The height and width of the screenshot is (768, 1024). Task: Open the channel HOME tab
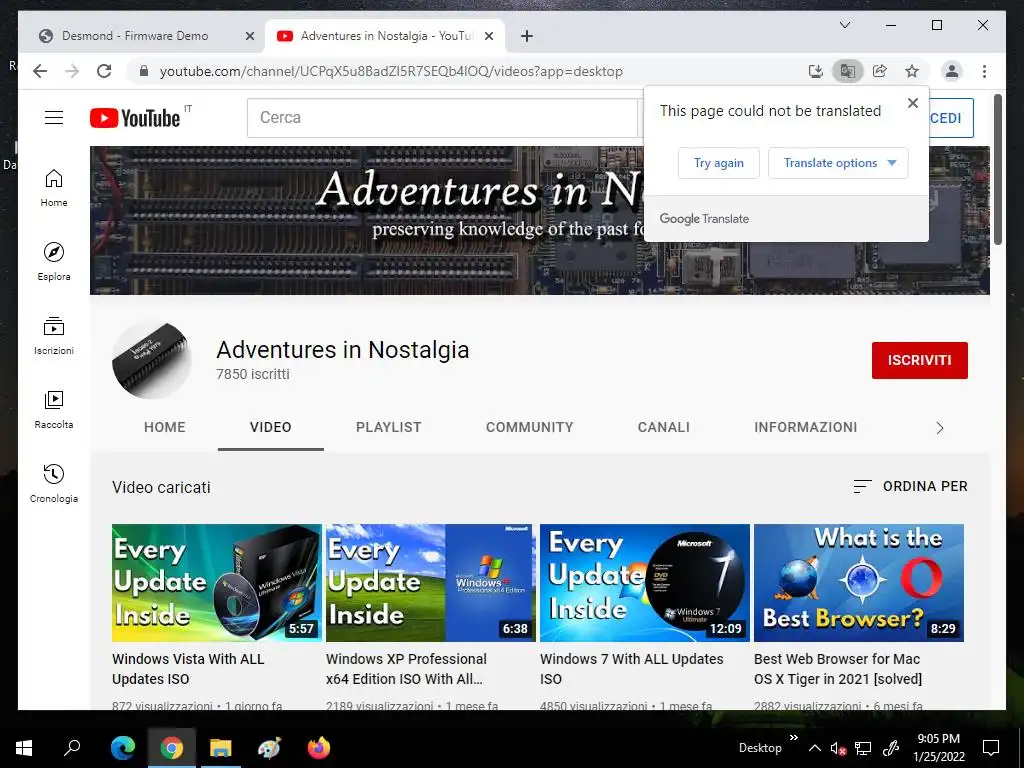[165, 427]
